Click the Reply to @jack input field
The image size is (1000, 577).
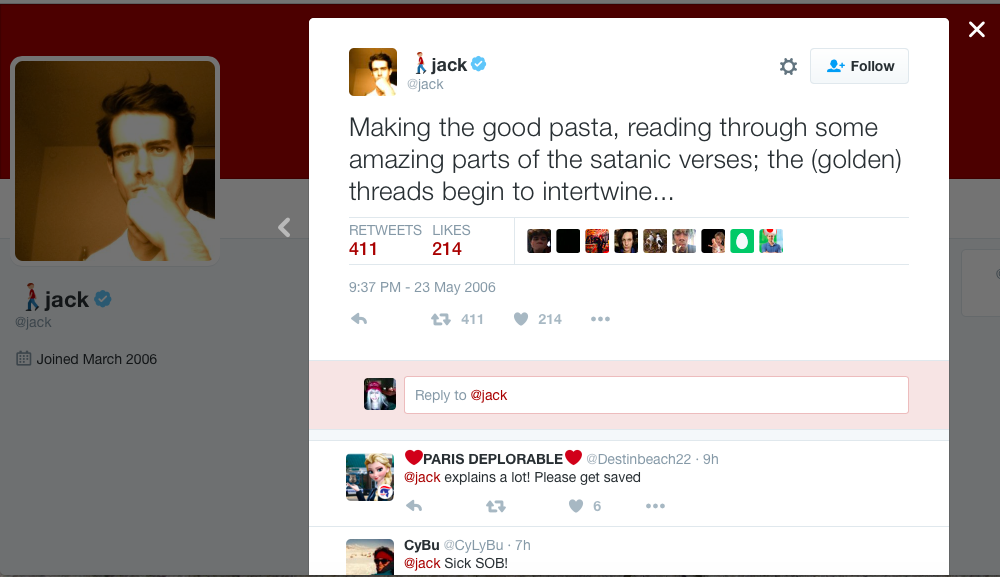coord(656,395)
